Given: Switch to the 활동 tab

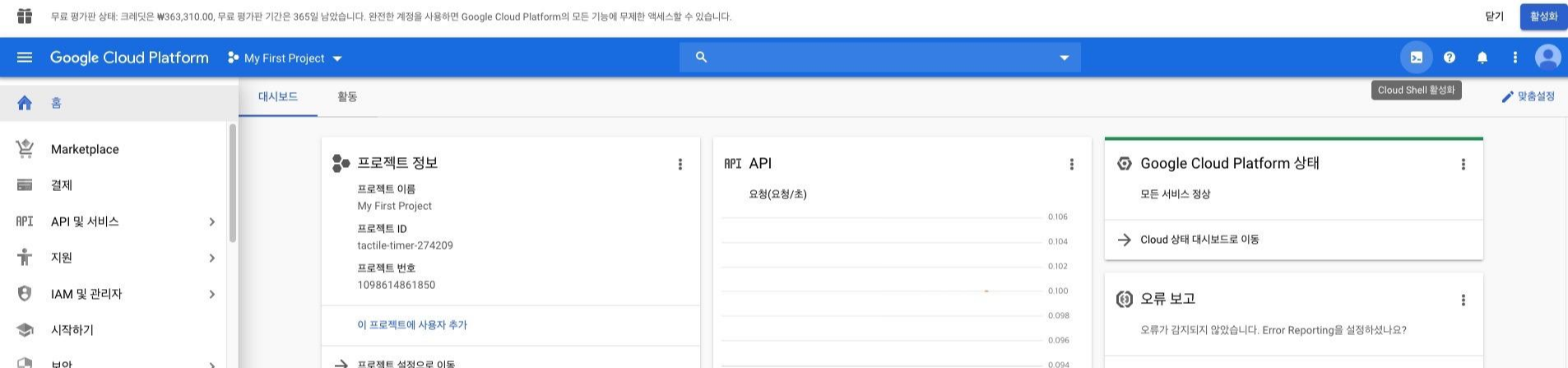Looking at the screenshot, I should [x=347, y=97].
